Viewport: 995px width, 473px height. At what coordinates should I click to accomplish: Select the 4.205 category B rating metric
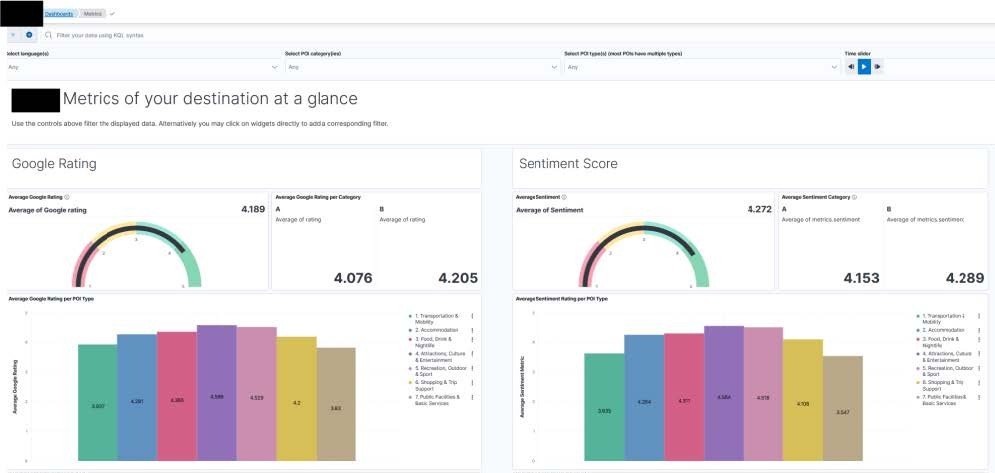coord(458,277)
